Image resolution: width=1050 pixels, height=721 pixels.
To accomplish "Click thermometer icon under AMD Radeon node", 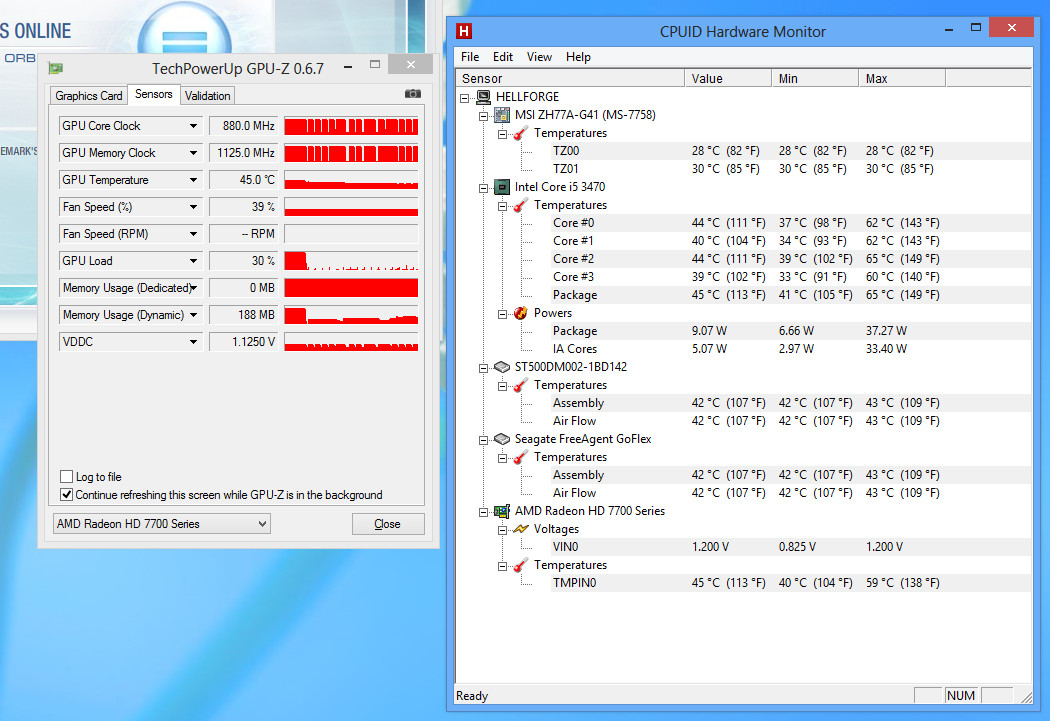I will (x=521, y=565).
